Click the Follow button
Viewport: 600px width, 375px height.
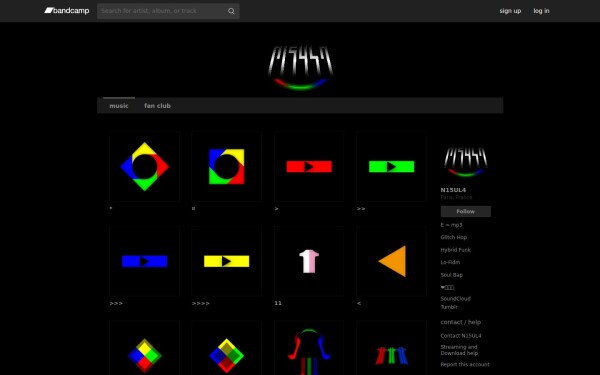pos(466,211)
